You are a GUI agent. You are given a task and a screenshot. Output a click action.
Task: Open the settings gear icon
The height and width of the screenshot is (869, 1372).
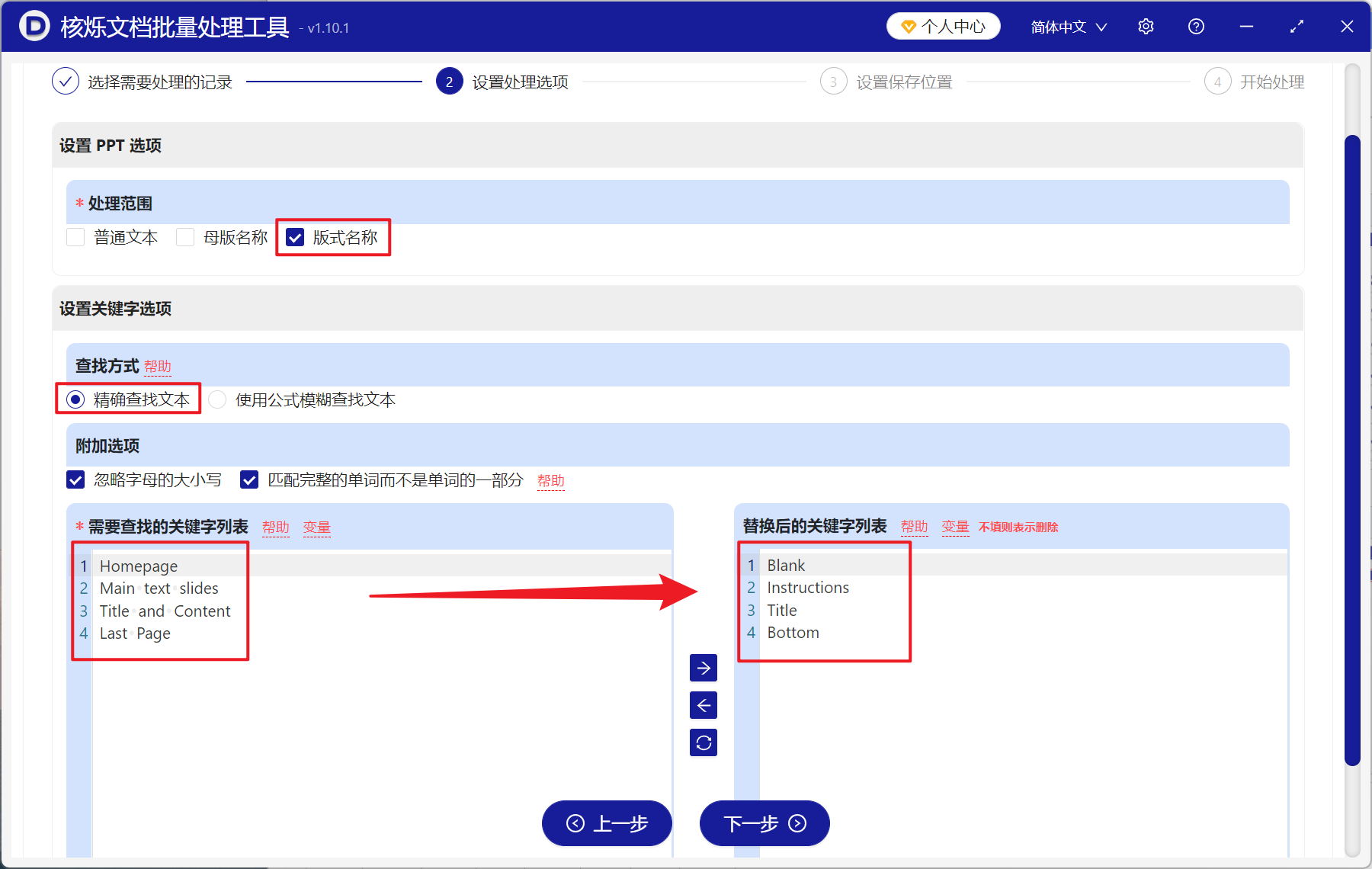[1146, 26]
